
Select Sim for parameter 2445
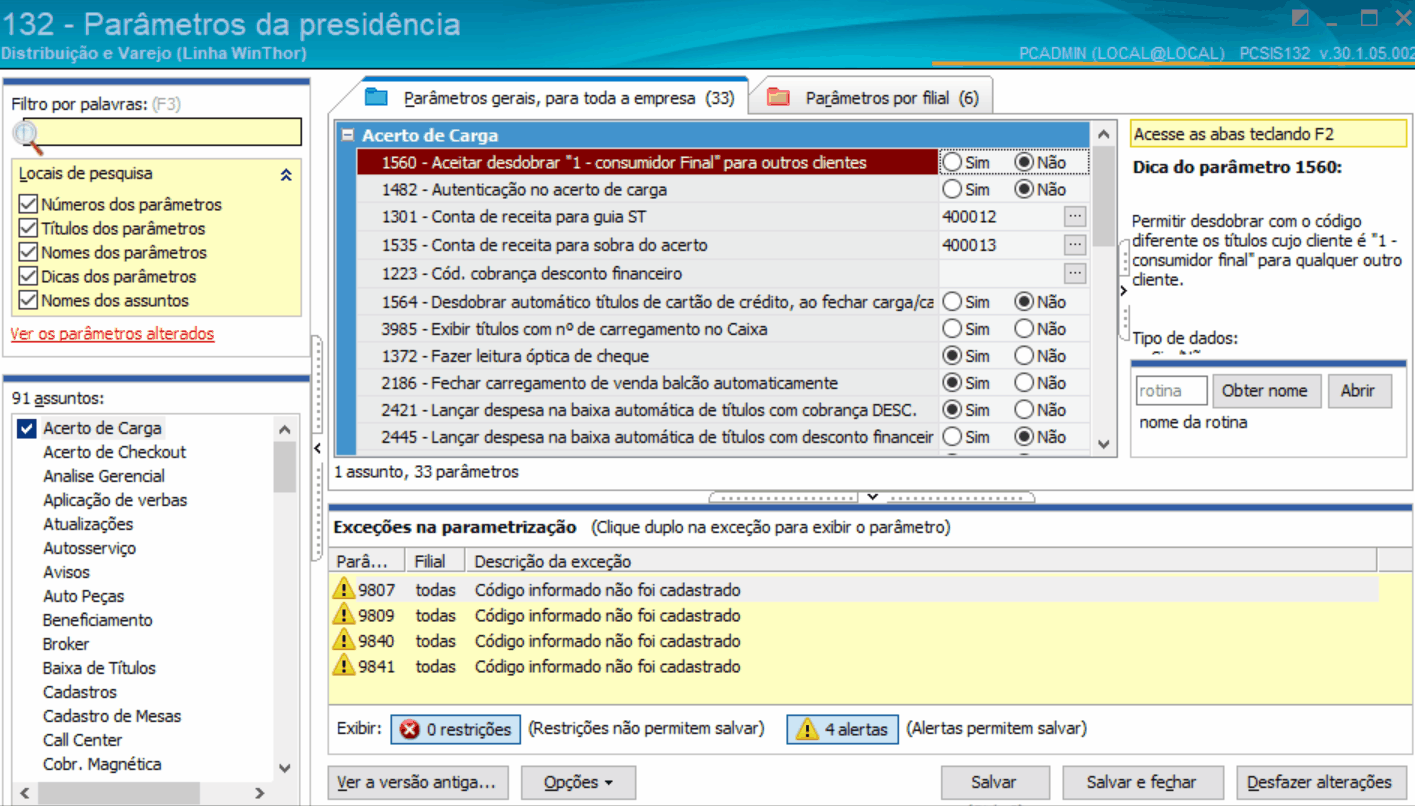coord(953,436)
